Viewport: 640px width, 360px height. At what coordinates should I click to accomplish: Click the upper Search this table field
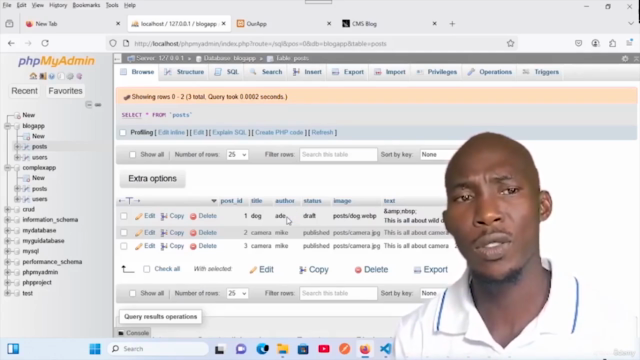pos(338,155)
